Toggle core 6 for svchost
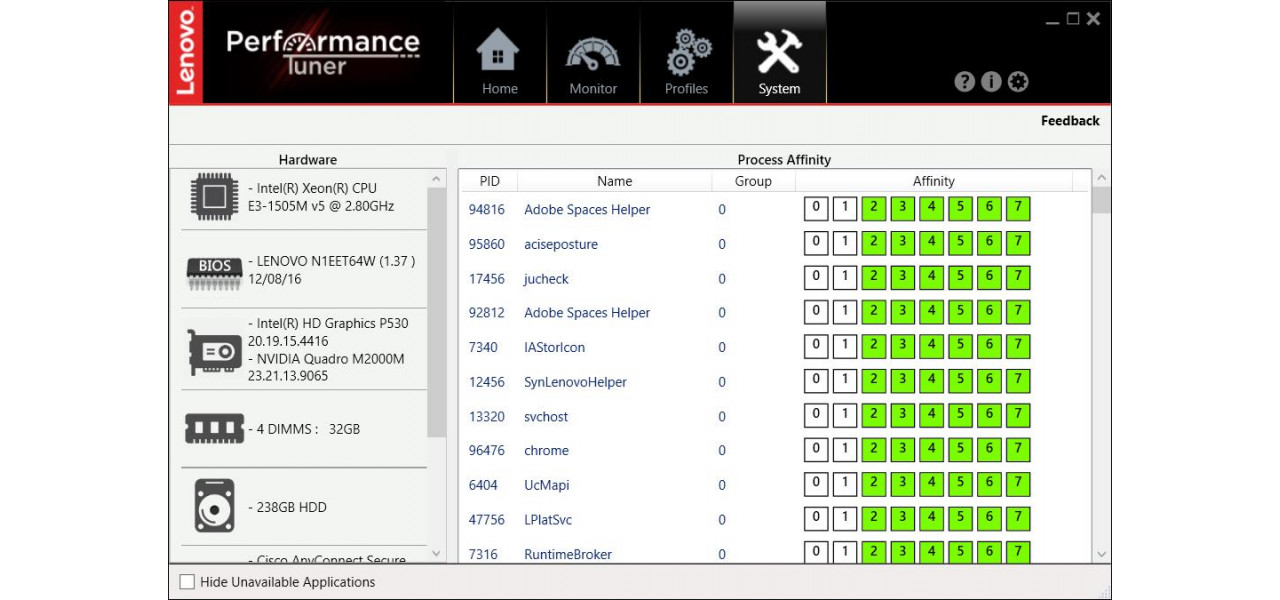This screenshot has height=600, width=1280. tap(989, 416)
